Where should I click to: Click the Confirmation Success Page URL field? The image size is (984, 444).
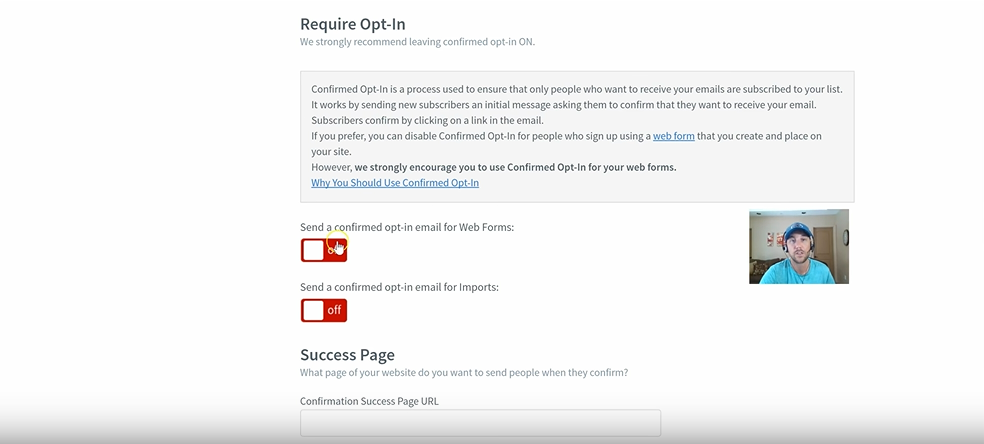tap(480, 423)
